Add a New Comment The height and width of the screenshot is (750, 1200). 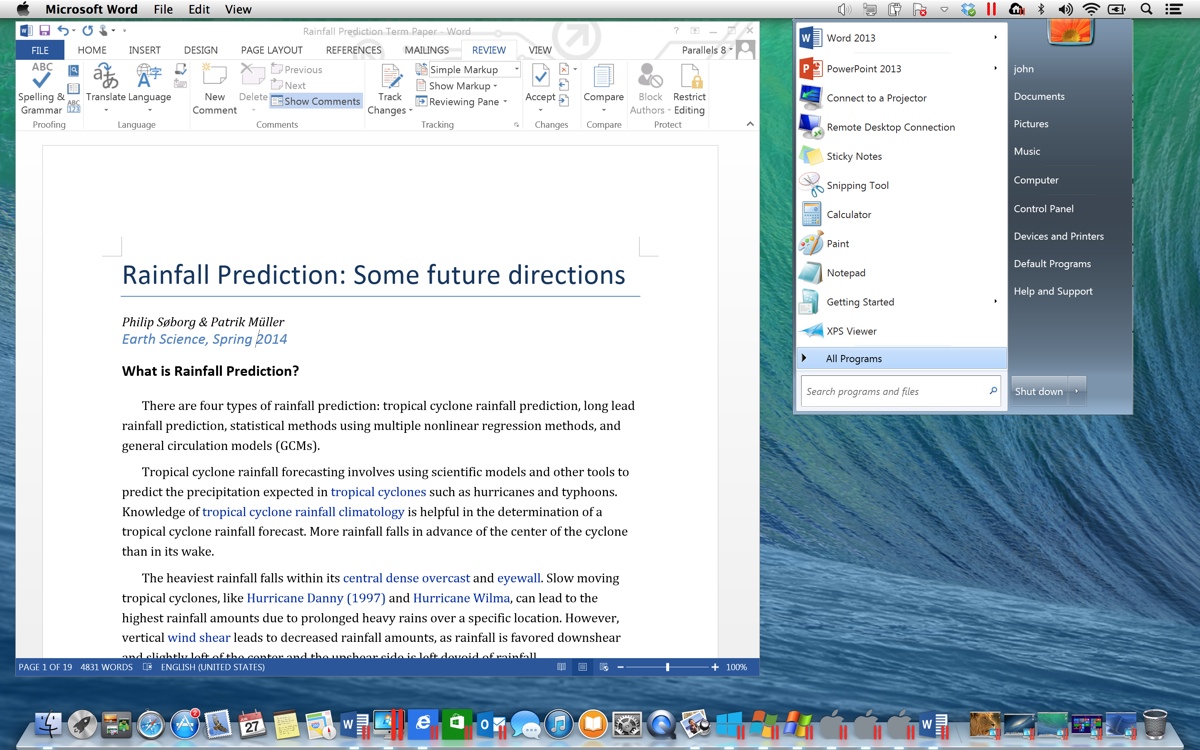[215, 88]
